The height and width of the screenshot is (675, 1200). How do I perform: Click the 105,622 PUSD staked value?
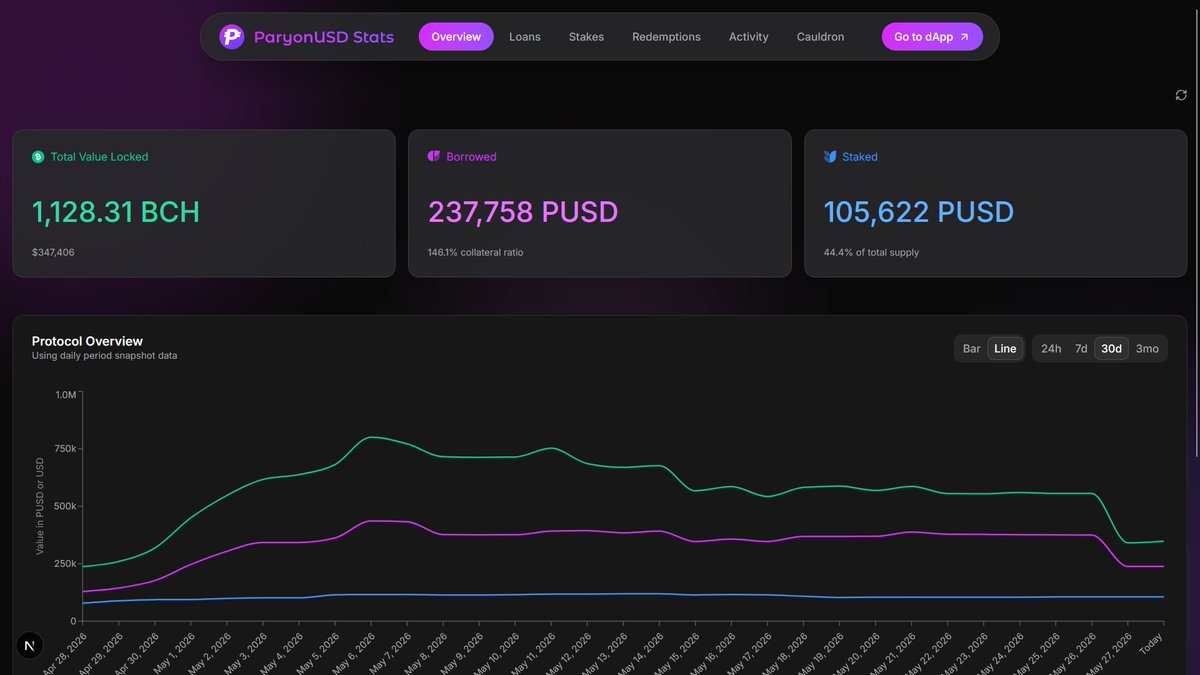pos(919,212)
